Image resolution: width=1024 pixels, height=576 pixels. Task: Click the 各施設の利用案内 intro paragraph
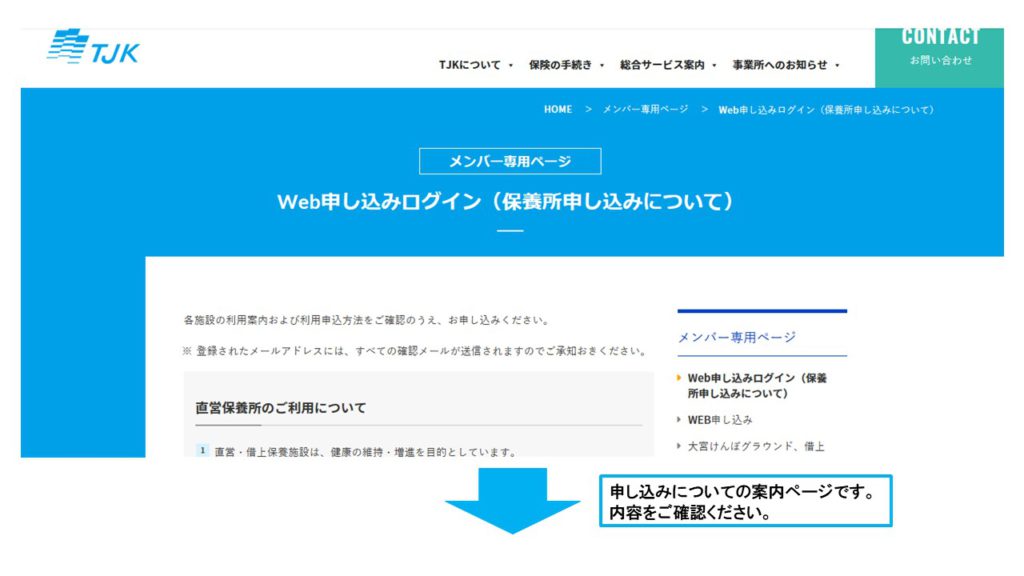click(x=366, y=320)
